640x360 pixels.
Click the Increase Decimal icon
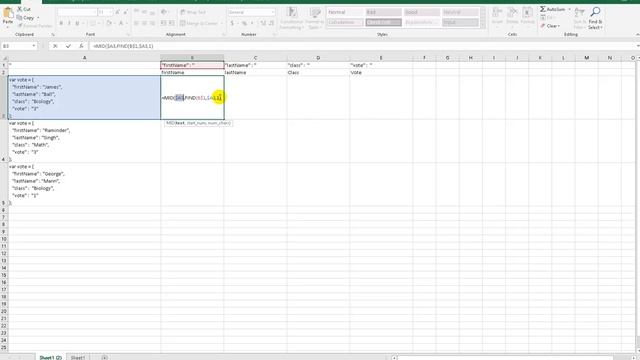click(x=263, y=23)
